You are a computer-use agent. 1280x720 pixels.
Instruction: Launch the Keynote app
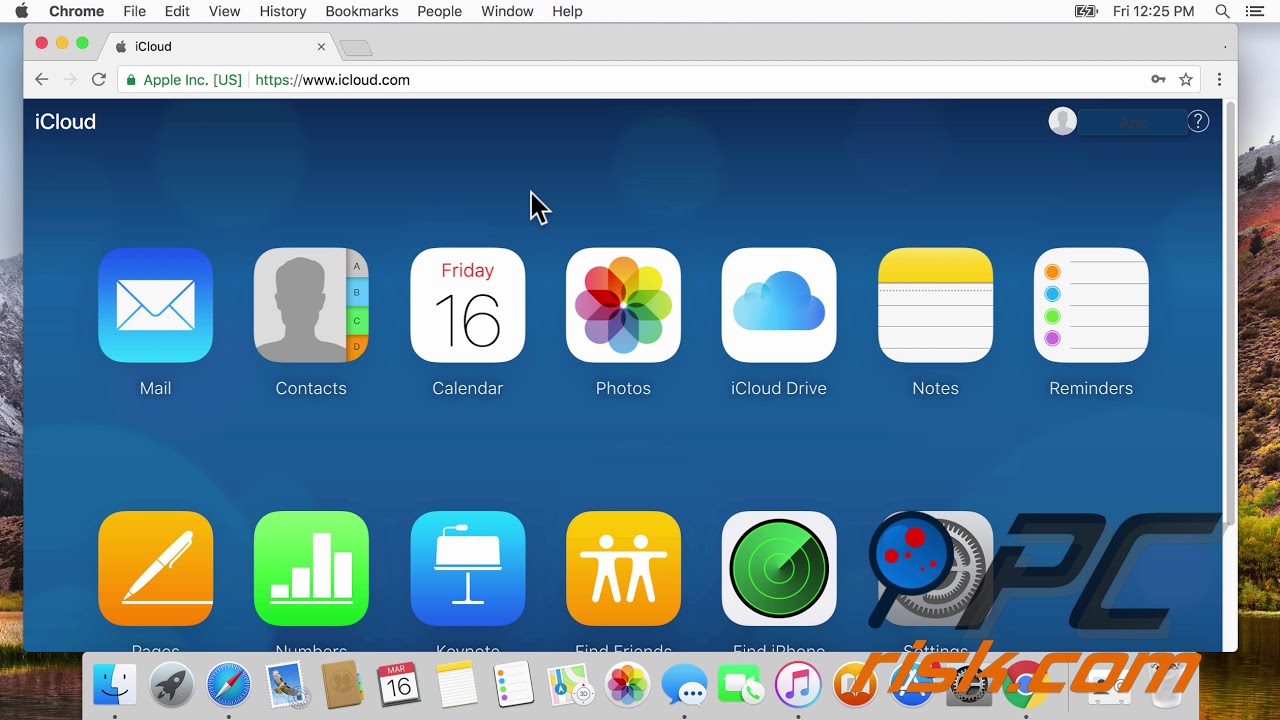coord(467,569)
